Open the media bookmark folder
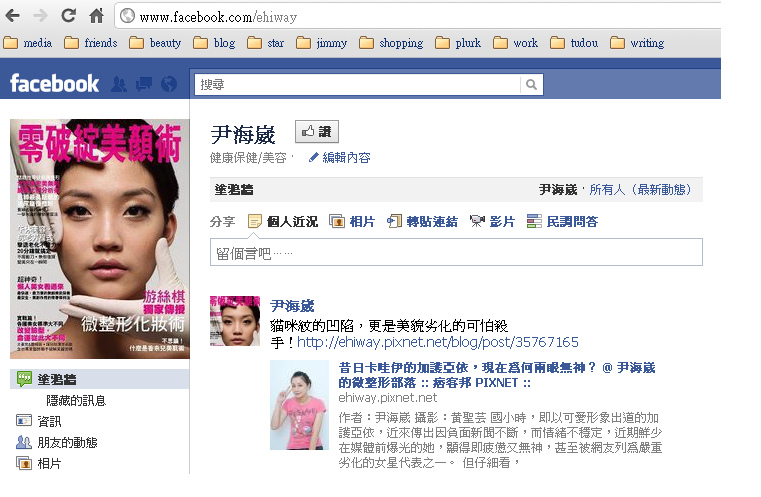The image size is (761, 497). pos(28,43)
